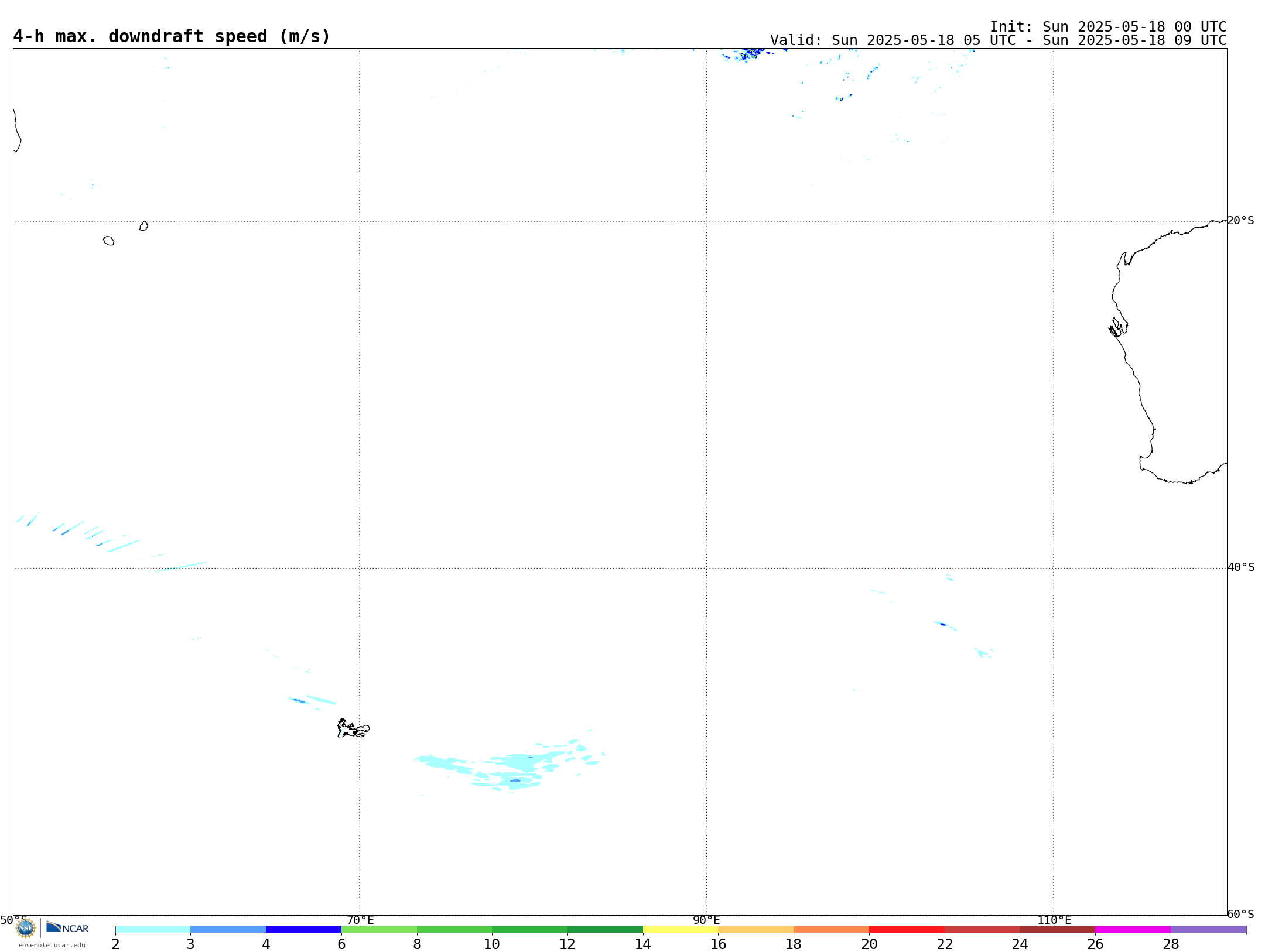Viewport: 1265px width, 952px height.
Task: Click the light blue 3-4 color swatch
Action: 228,930
